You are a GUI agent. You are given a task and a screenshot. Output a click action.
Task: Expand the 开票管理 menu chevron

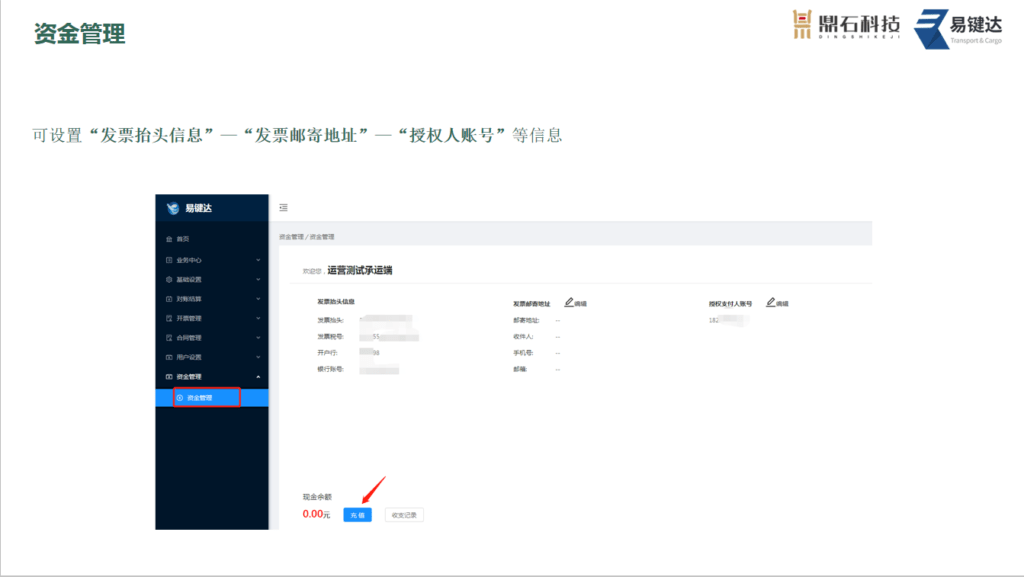pyautogui.click(x=258, y=319)
